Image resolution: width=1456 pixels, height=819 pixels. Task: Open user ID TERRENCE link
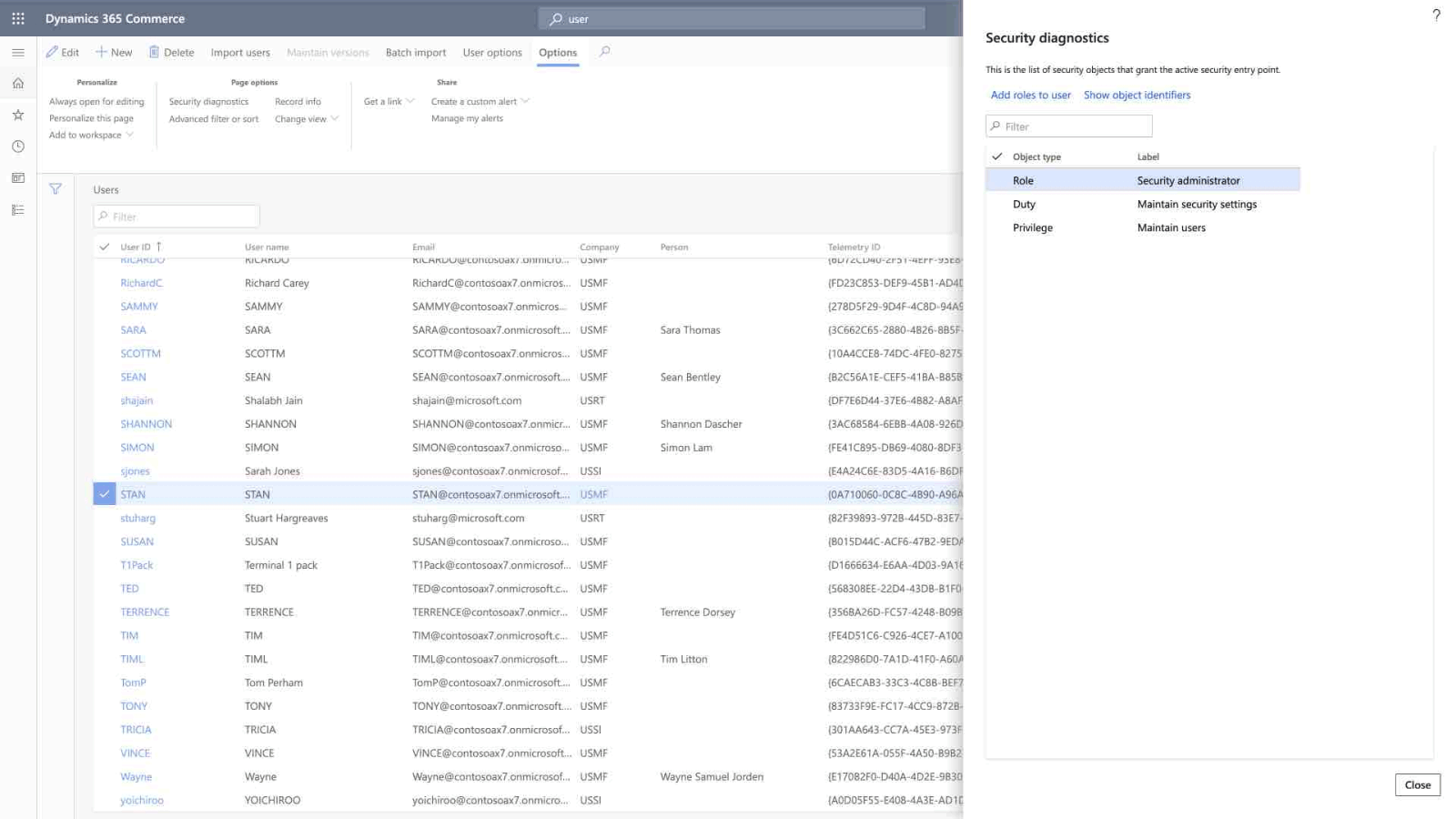pos(145,612)
